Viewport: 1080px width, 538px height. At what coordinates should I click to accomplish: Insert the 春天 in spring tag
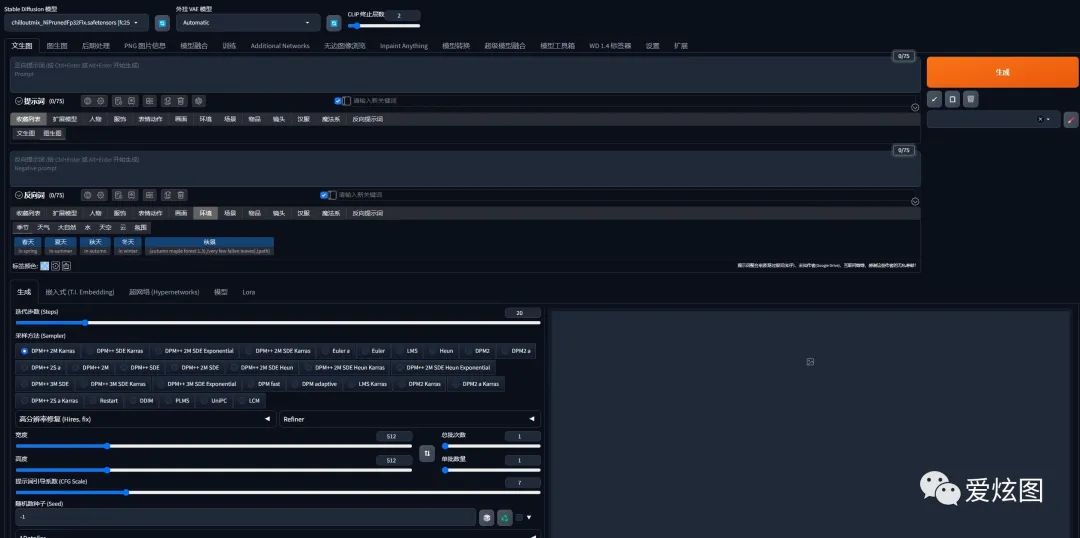click(28, 246)
